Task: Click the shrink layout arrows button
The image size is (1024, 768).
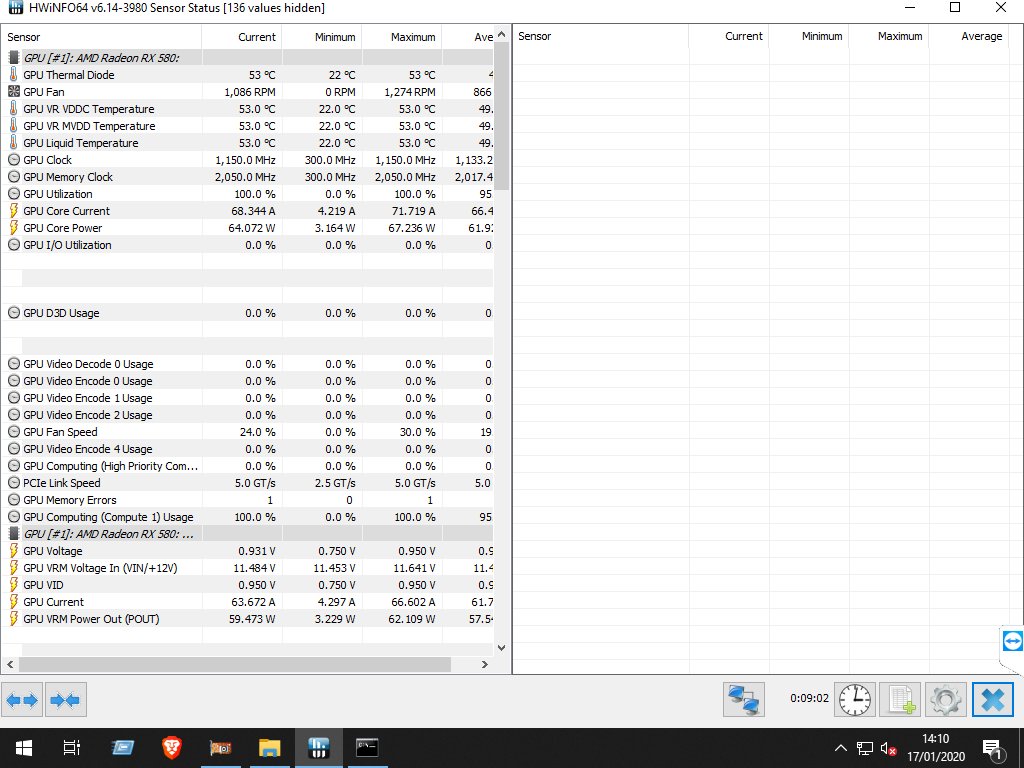Action: tap(65, 700)
